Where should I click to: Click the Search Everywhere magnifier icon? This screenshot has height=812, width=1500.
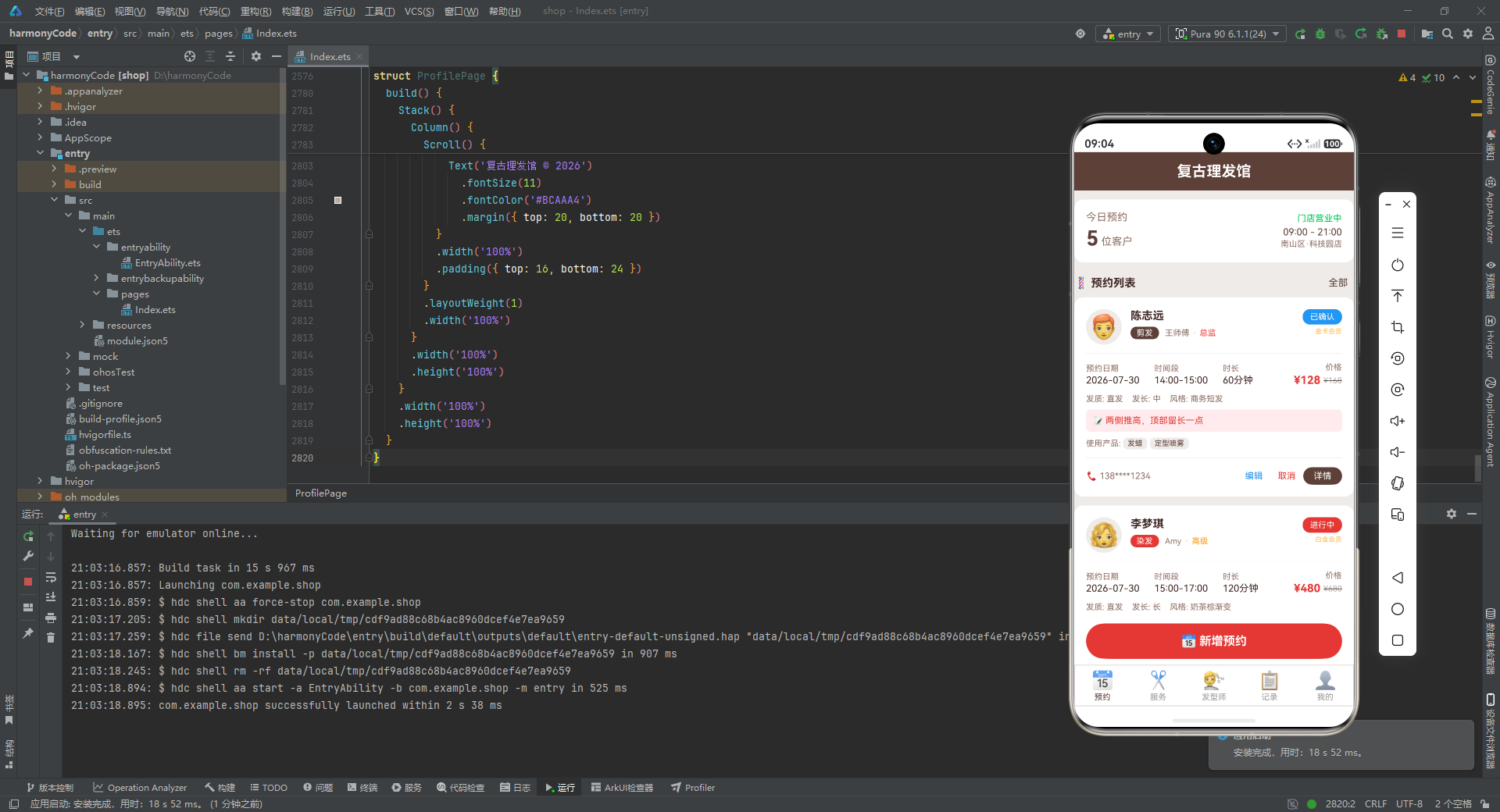1448,34
